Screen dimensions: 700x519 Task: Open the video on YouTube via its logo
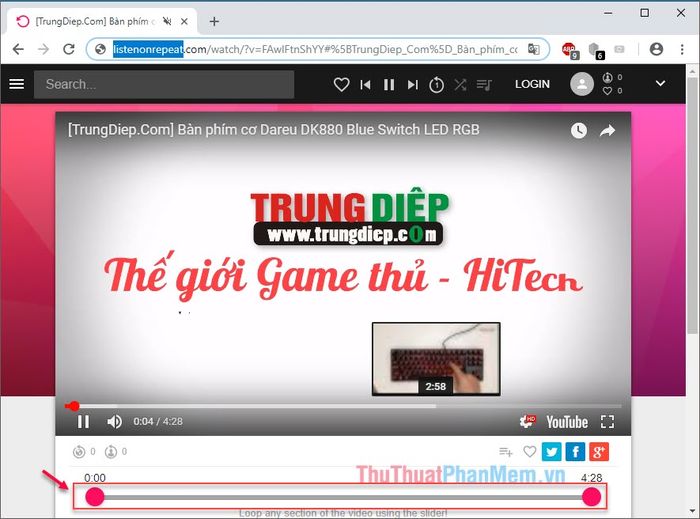[x=567, y=422]
